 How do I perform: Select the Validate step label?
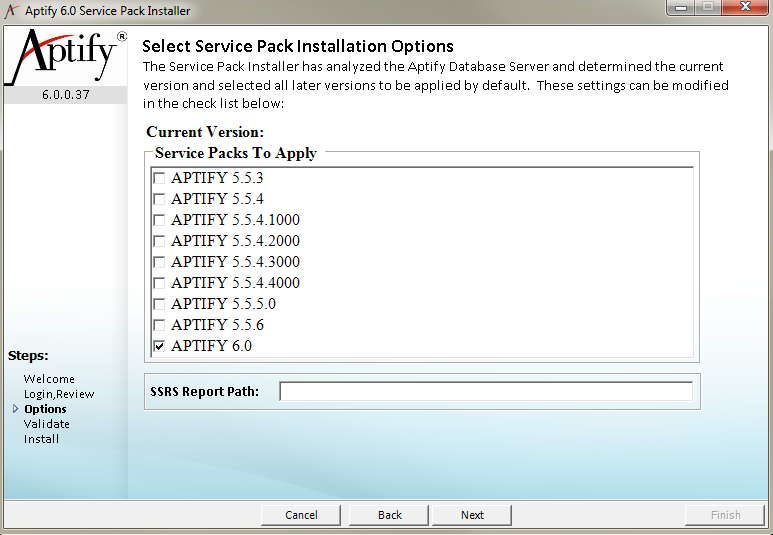(x=47, y=424)
